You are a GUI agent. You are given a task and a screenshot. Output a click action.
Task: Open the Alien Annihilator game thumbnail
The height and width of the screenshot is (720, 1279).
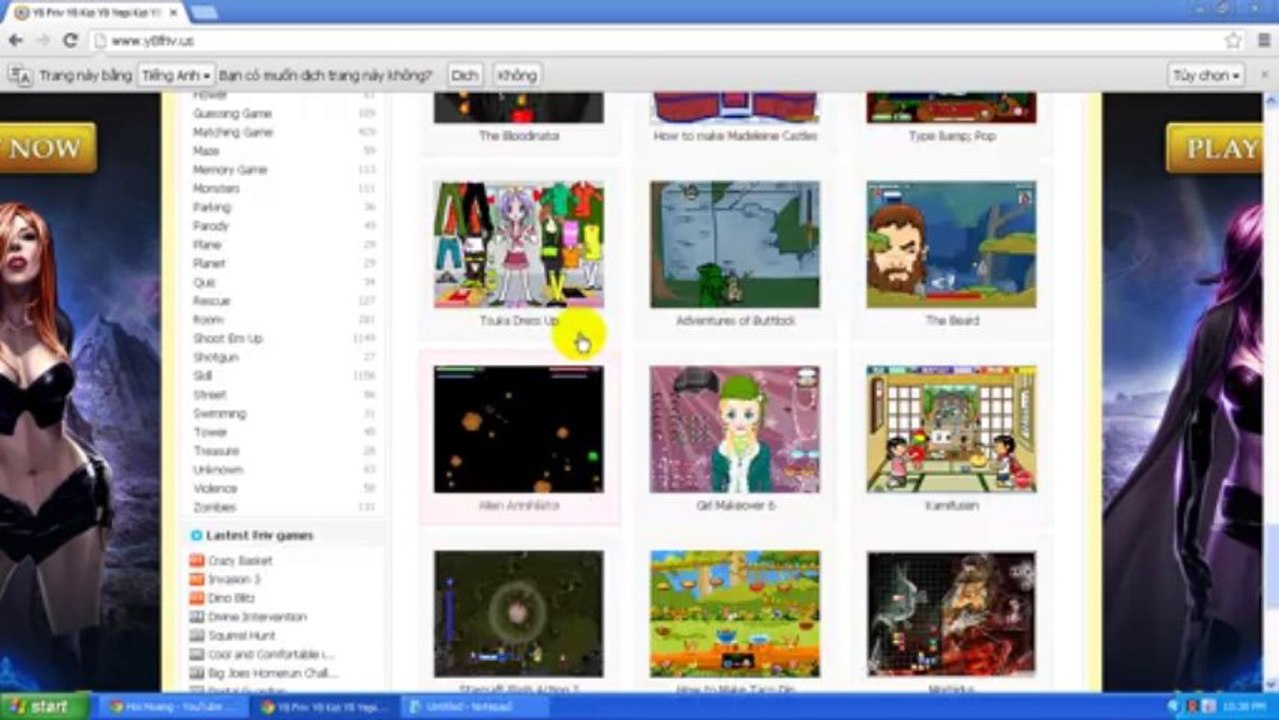pyautogui.click(x=518, y=429)
